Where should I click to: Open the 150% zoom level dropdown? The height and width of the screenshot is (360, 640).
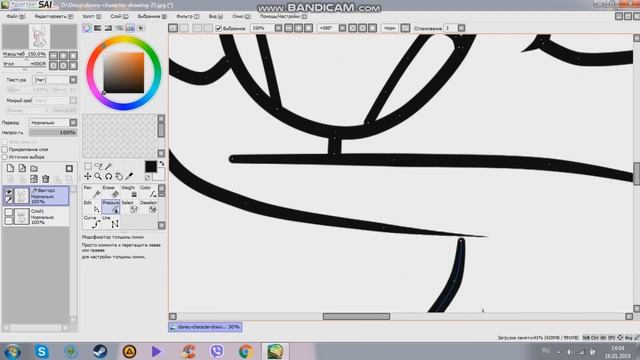click(278, 28)
